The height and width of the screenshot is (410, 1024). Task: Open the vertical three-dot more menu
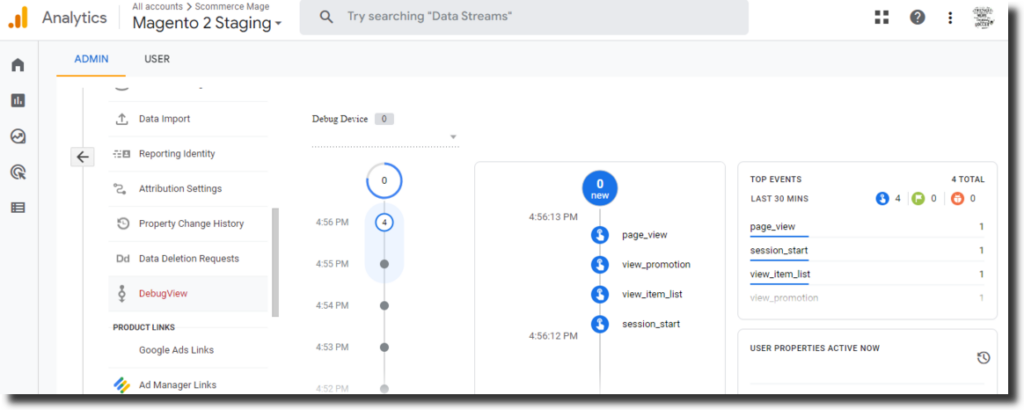point(950,18)
